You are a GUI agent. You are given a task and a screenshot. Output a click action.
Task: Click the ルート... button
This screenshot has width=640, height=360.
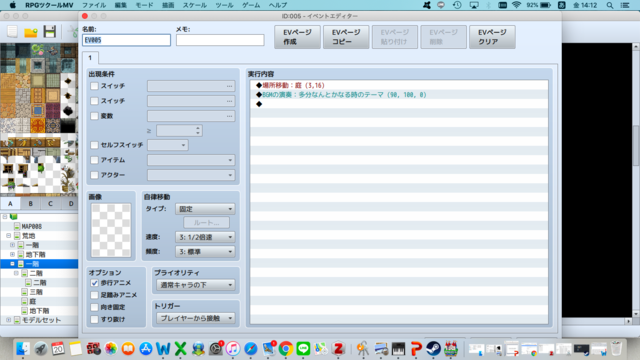[206, 223]
